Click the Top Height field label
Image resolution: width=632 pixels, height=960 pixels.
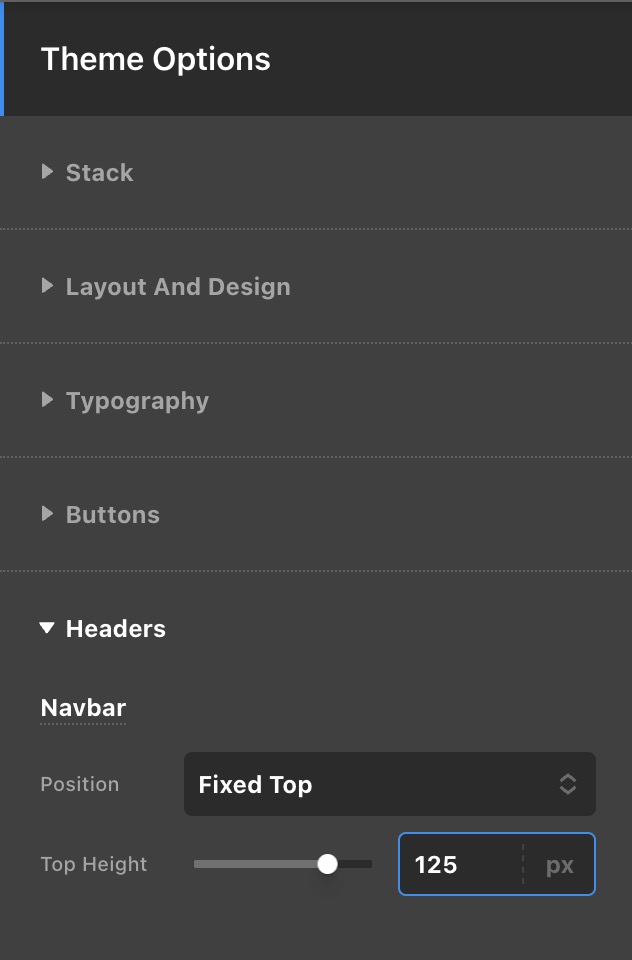pyautogui.click(x=93, y=864)
